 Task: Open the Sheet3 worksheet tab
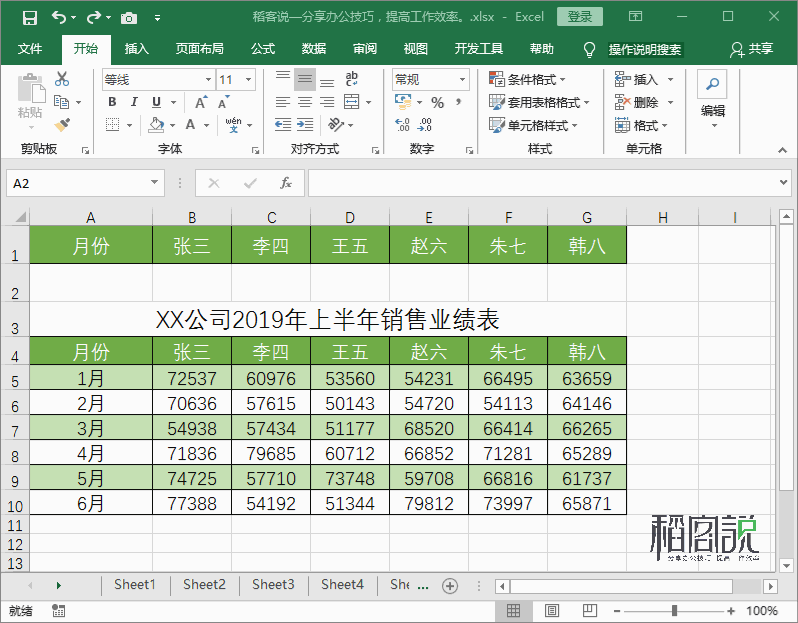(x=273, y=584)
